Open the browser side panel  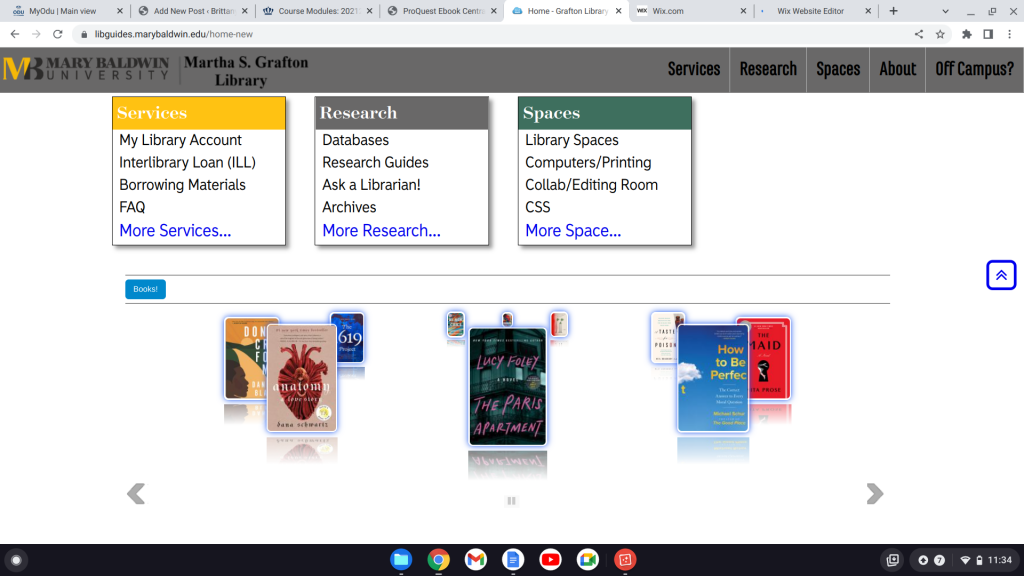[988, 34]
